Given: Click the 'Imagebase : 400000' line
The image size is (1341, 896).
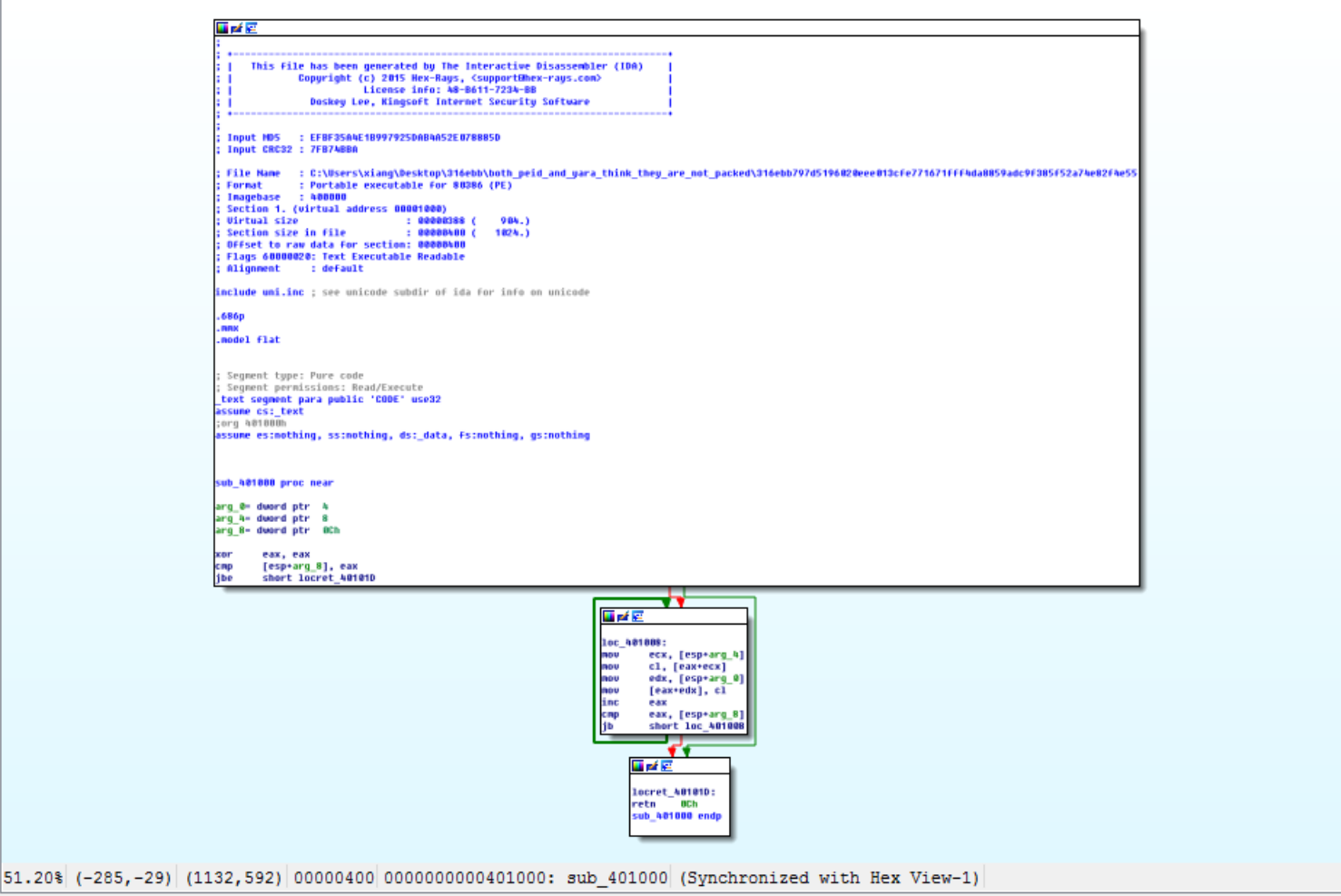Looking at the screenshot, I should 281,197.
